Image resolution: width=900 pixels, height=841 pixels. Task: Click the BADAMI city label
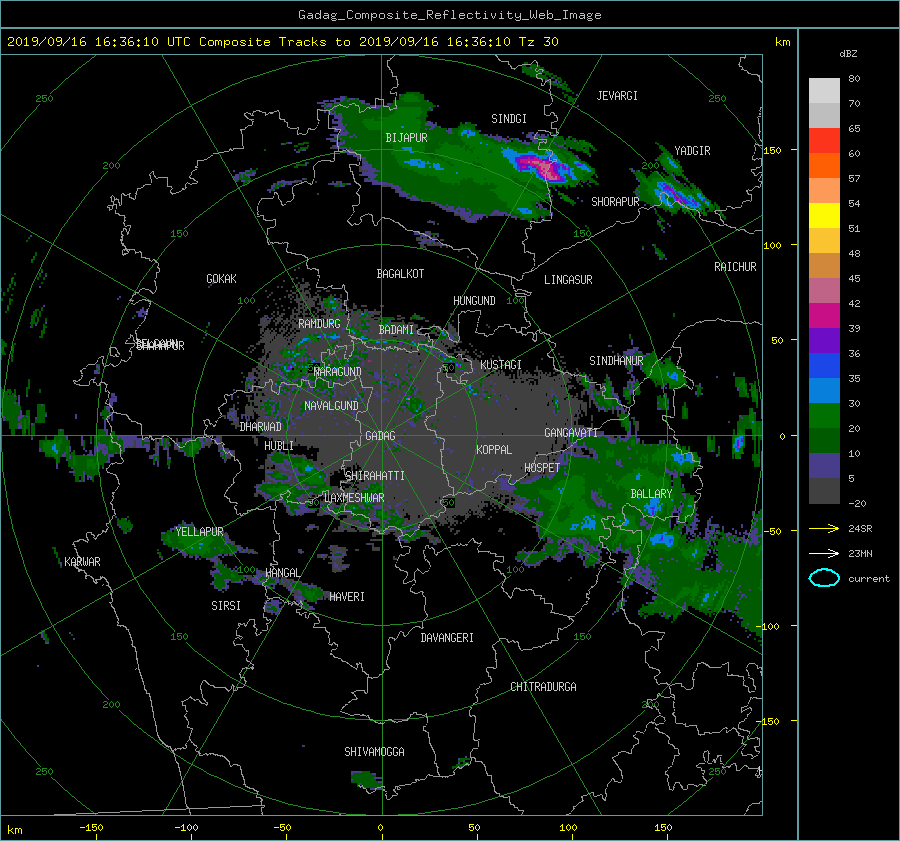(396, 330)
